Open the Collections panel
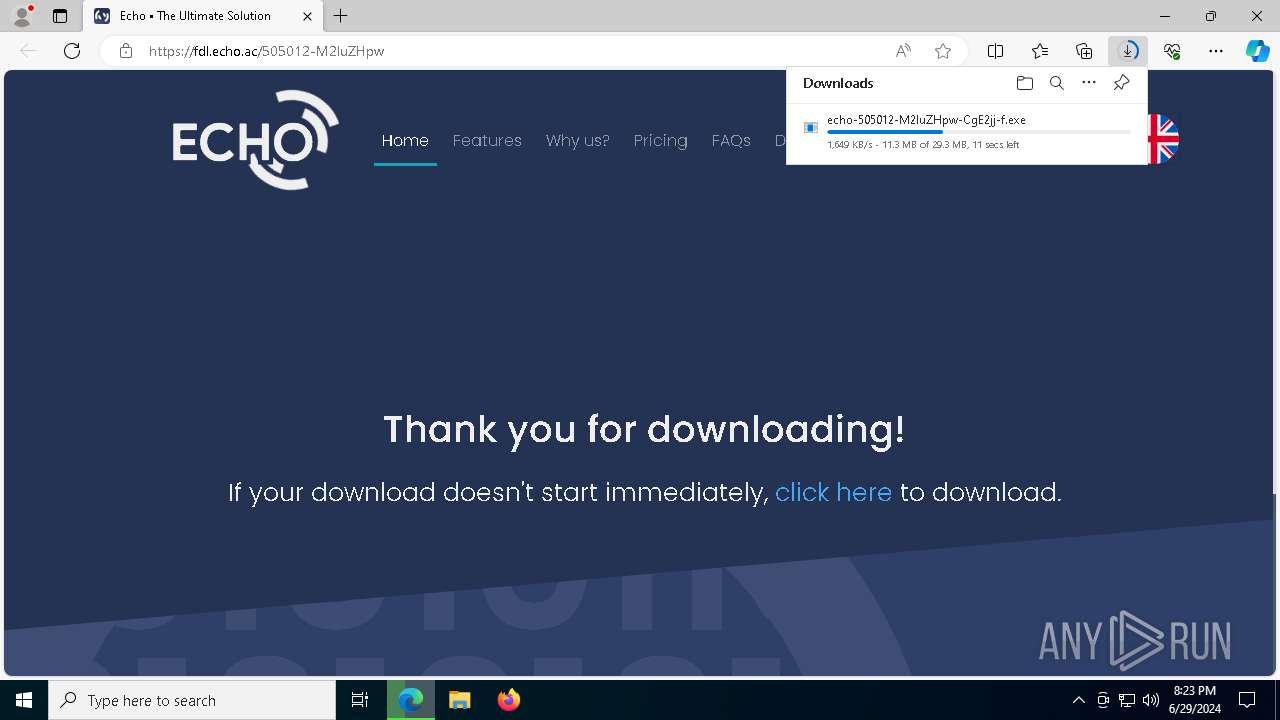 [1084, 51]
